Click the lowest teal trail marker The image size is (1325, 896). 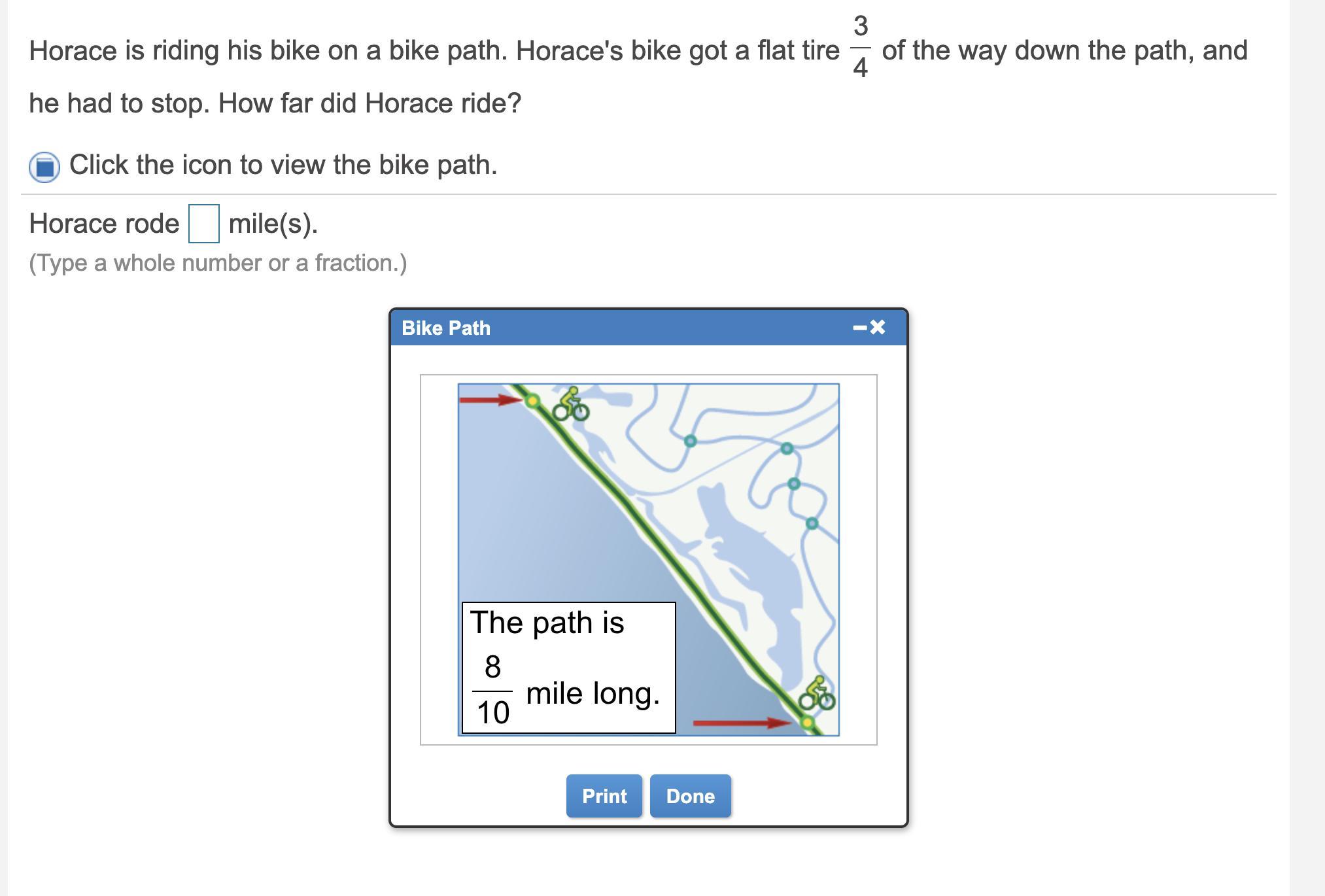(x=812, y=524)
